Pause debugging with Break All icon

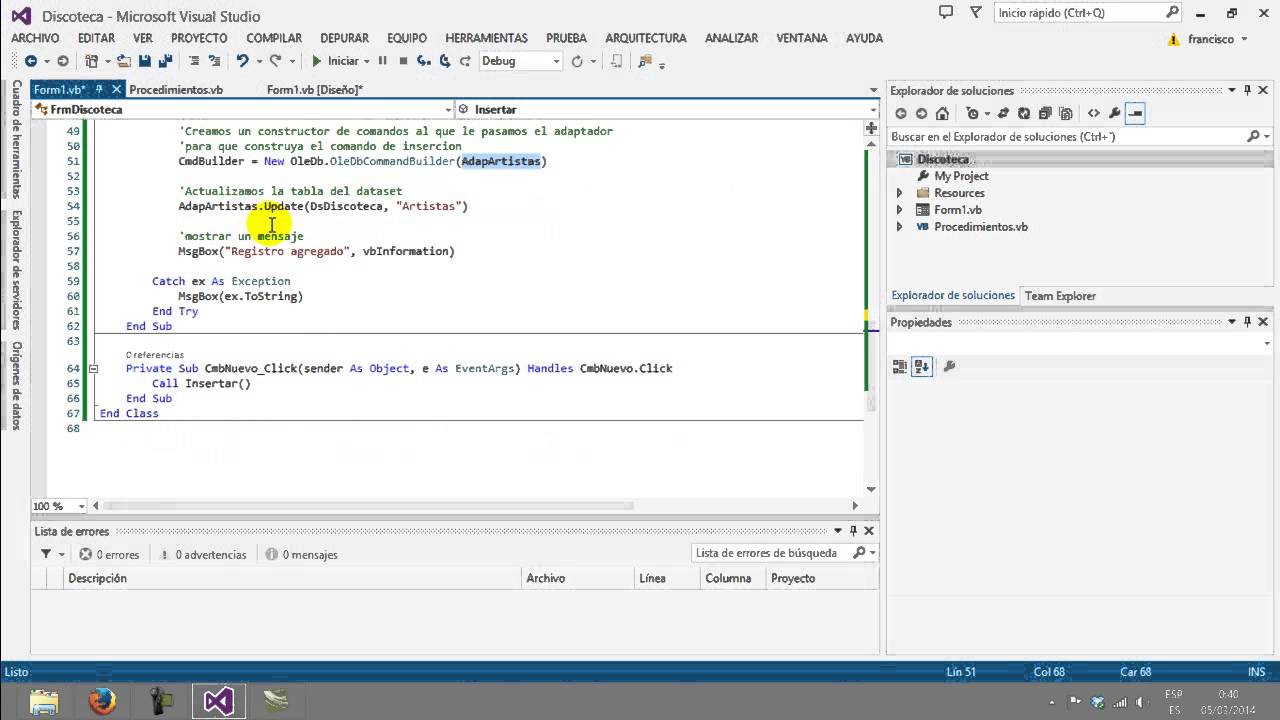[382, 61]
